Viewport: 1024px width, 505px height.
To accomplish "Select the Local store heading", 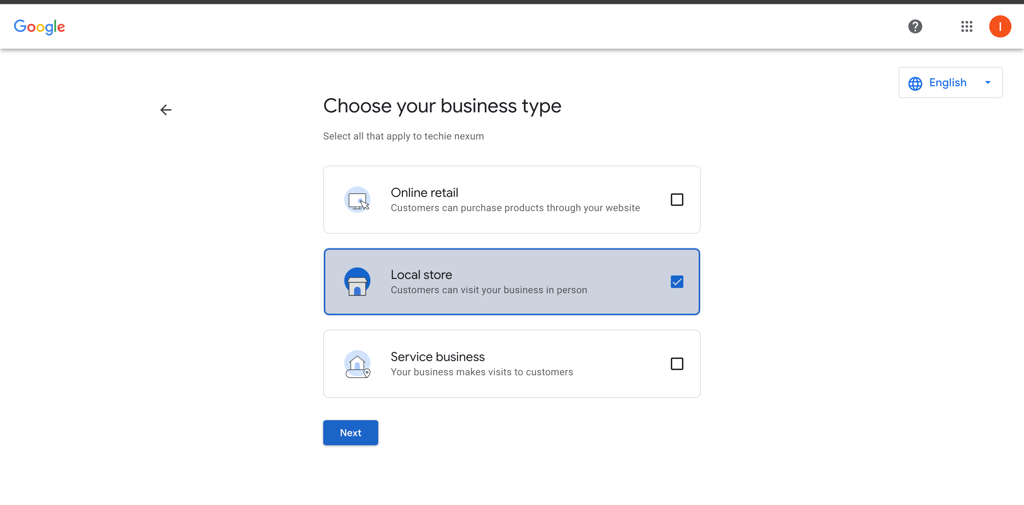I will click(x=421, y=274).
